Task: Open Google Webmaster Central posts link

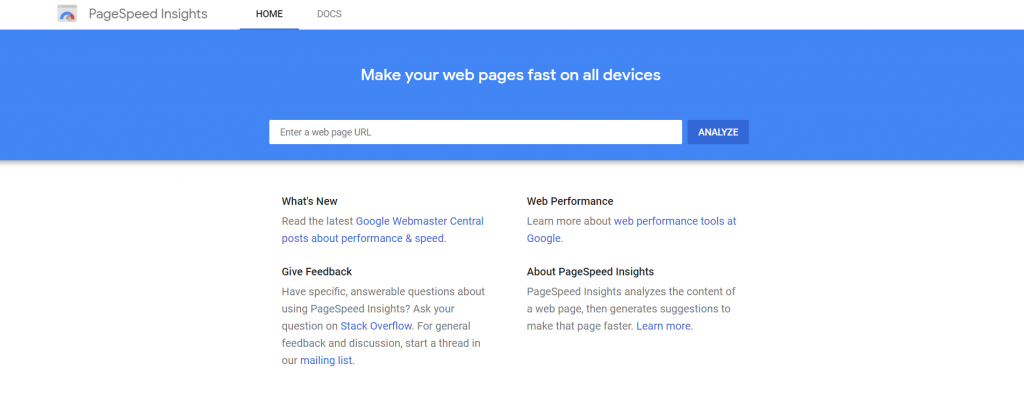Action: tap(420, 221)
